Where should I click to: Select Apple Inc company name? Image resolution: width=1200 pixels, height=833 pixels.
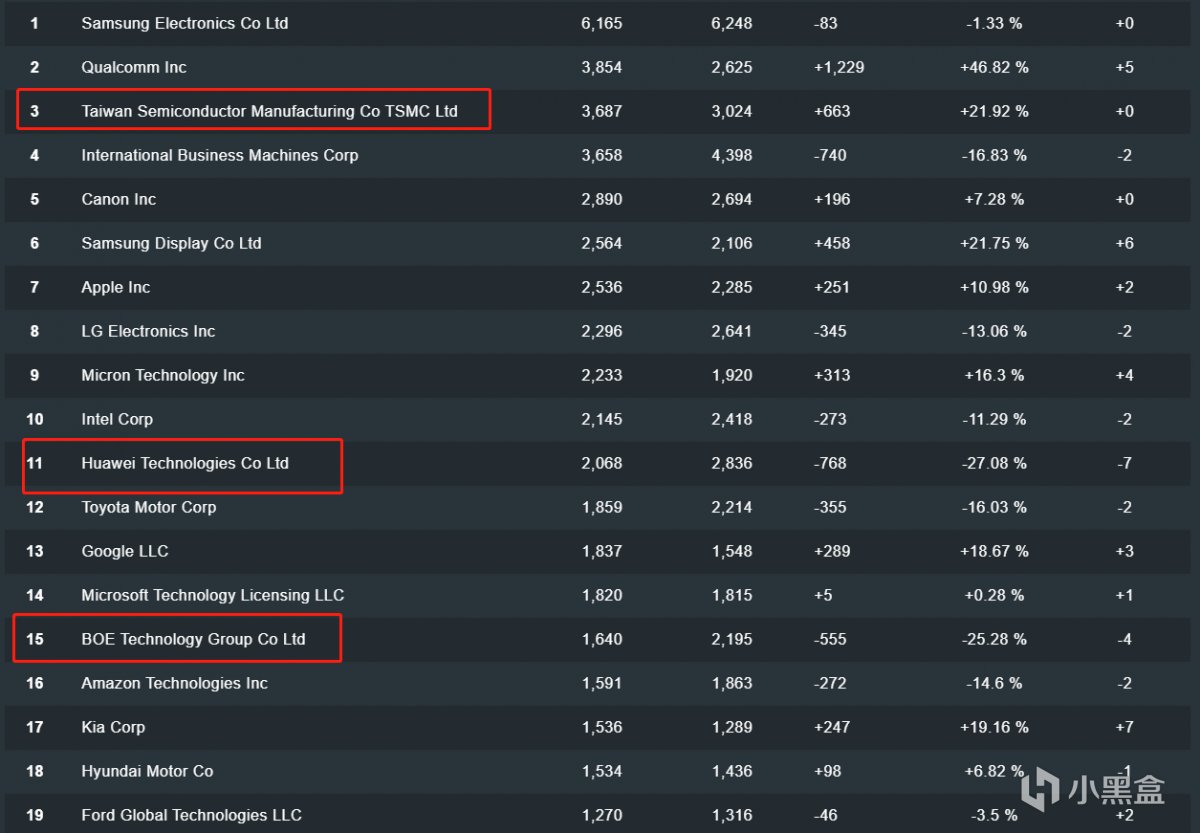coord(115,287)
